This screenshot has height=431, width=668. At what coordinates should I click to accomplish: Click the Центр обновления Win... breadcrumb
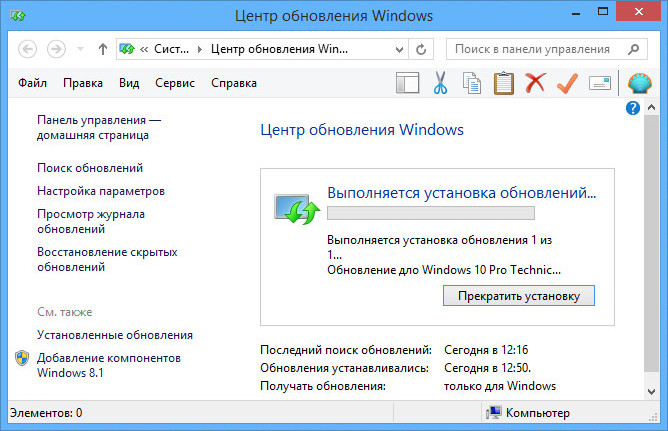[279, 49]
